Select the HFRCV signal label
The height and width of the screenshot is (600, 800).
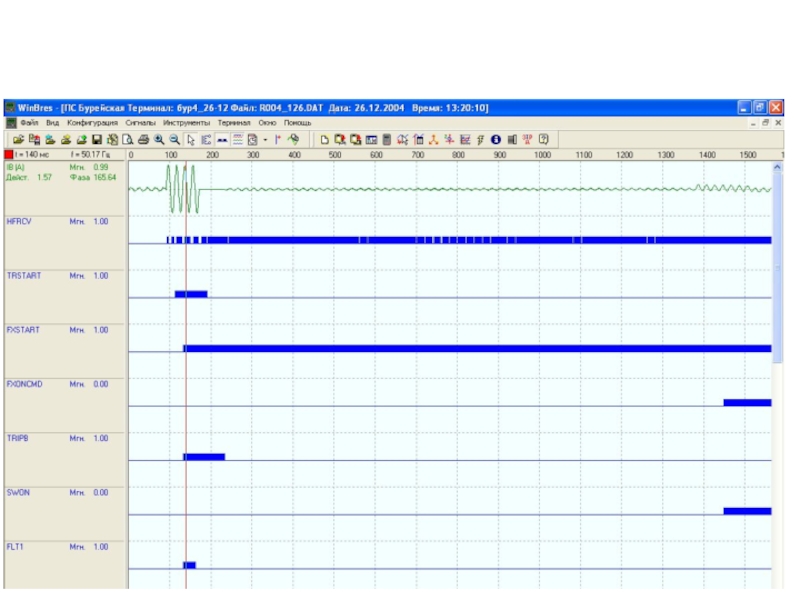19,222
